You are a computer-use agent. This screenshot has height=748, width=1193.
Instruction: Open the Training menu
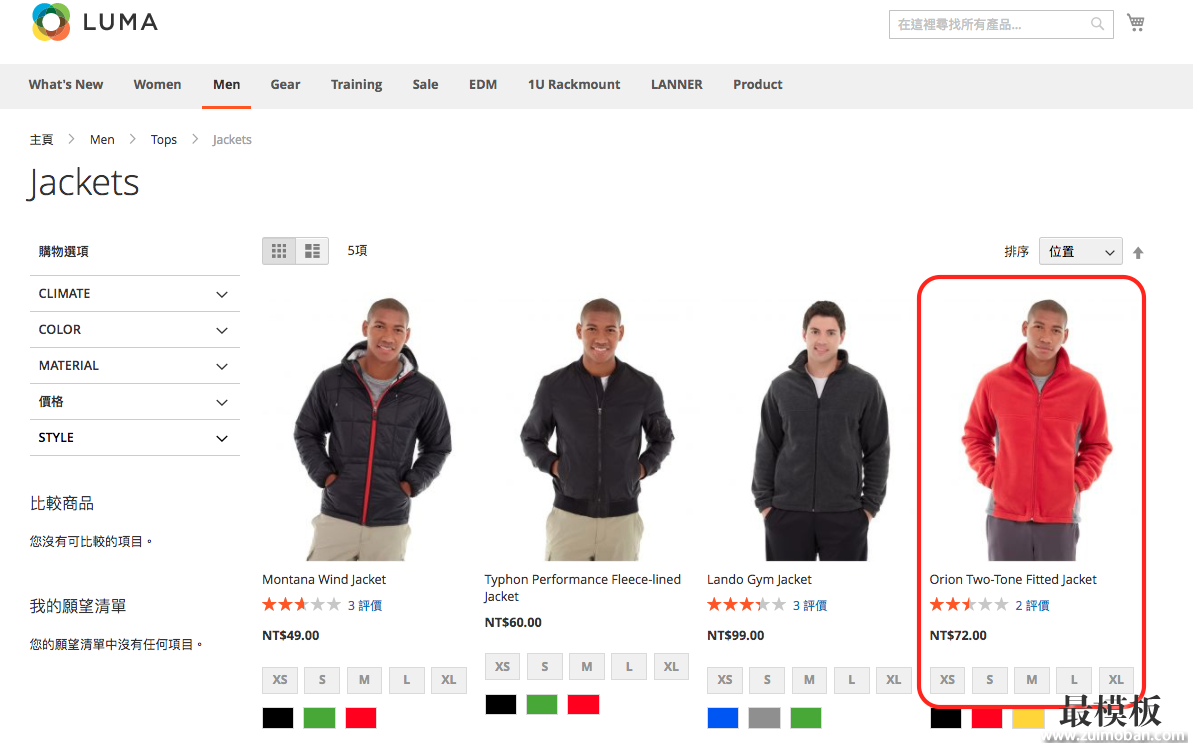pos(357,84)
